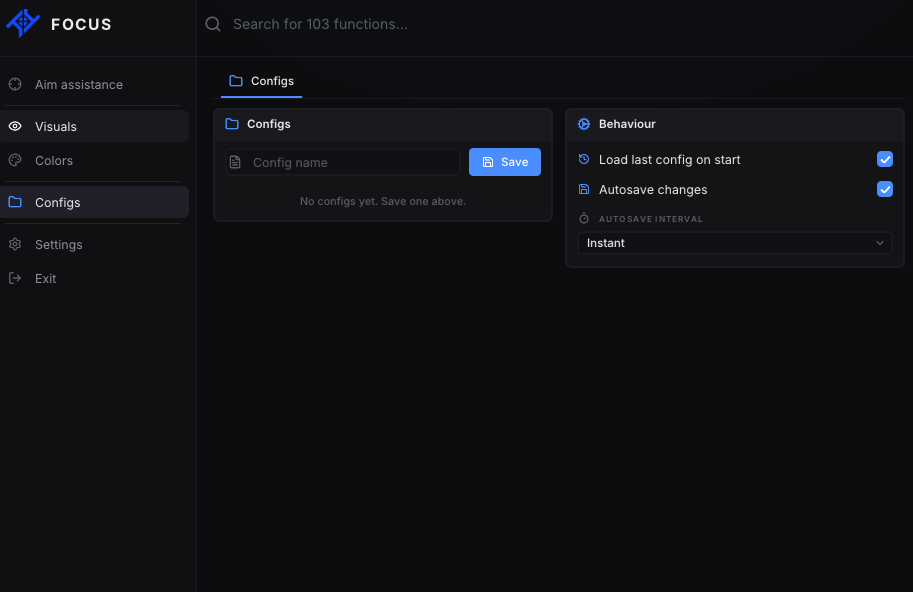Open the Autosave interval Instant dropdown
The image size is (913, 592).
coord(734,243)
